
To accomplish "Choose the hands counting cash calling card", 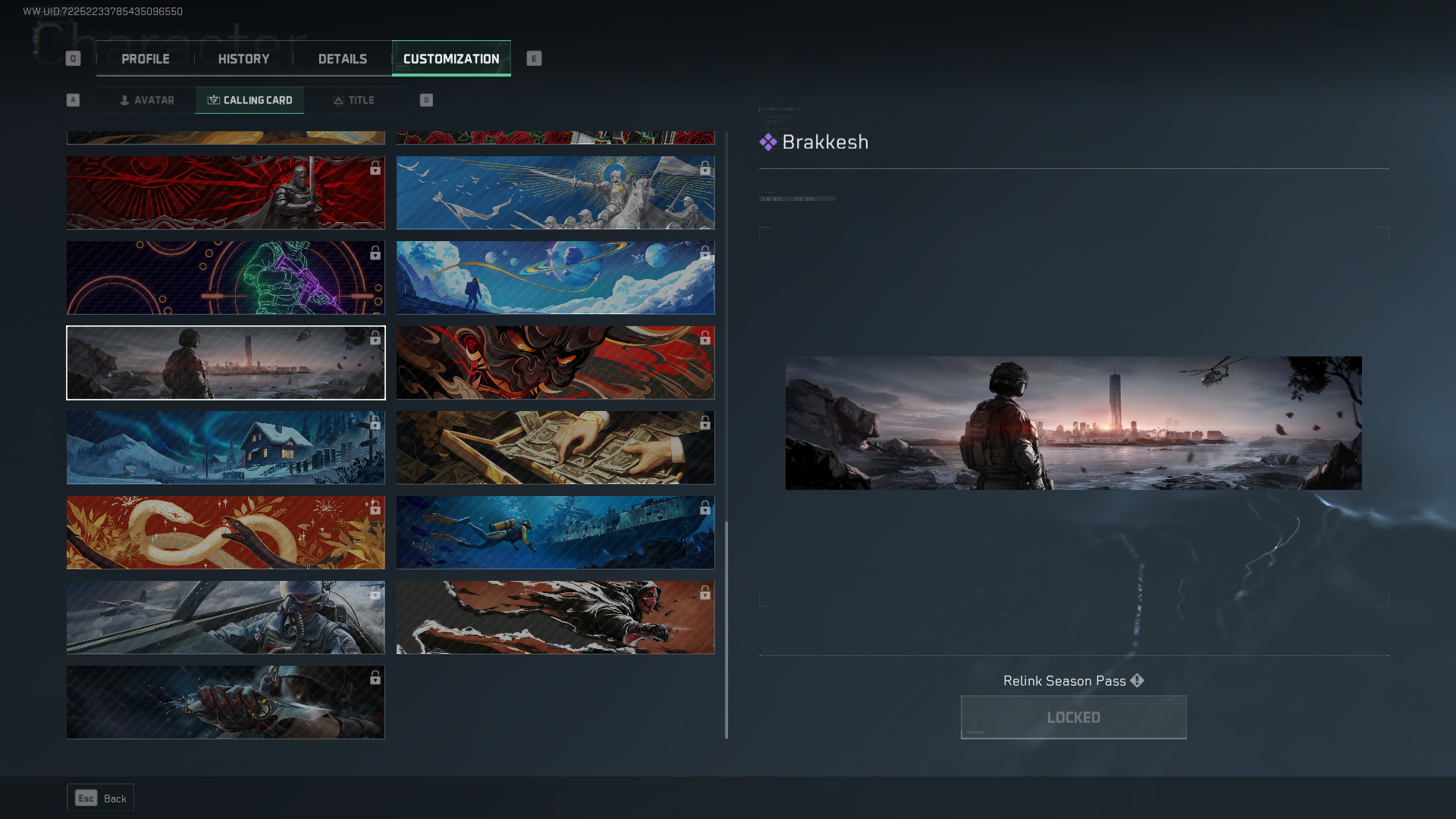I will (x=555, y=447).
